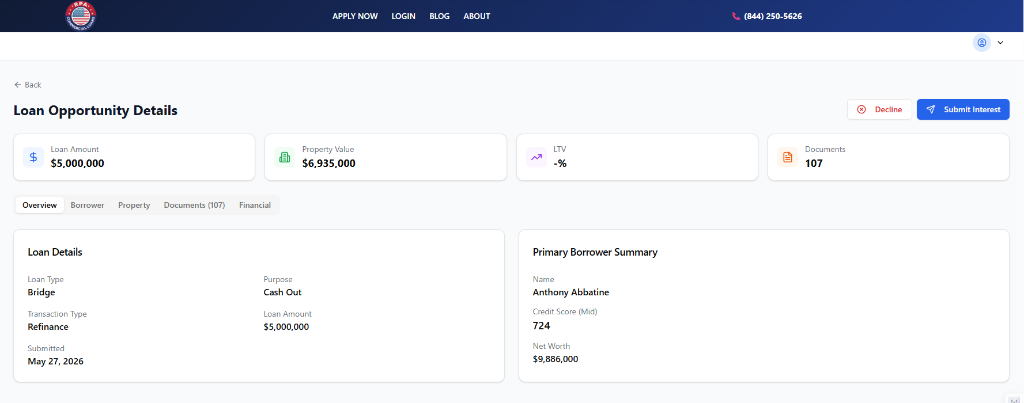Click the Back arrow link
This screenshot has height=403, width=1024.
point(27,85)
